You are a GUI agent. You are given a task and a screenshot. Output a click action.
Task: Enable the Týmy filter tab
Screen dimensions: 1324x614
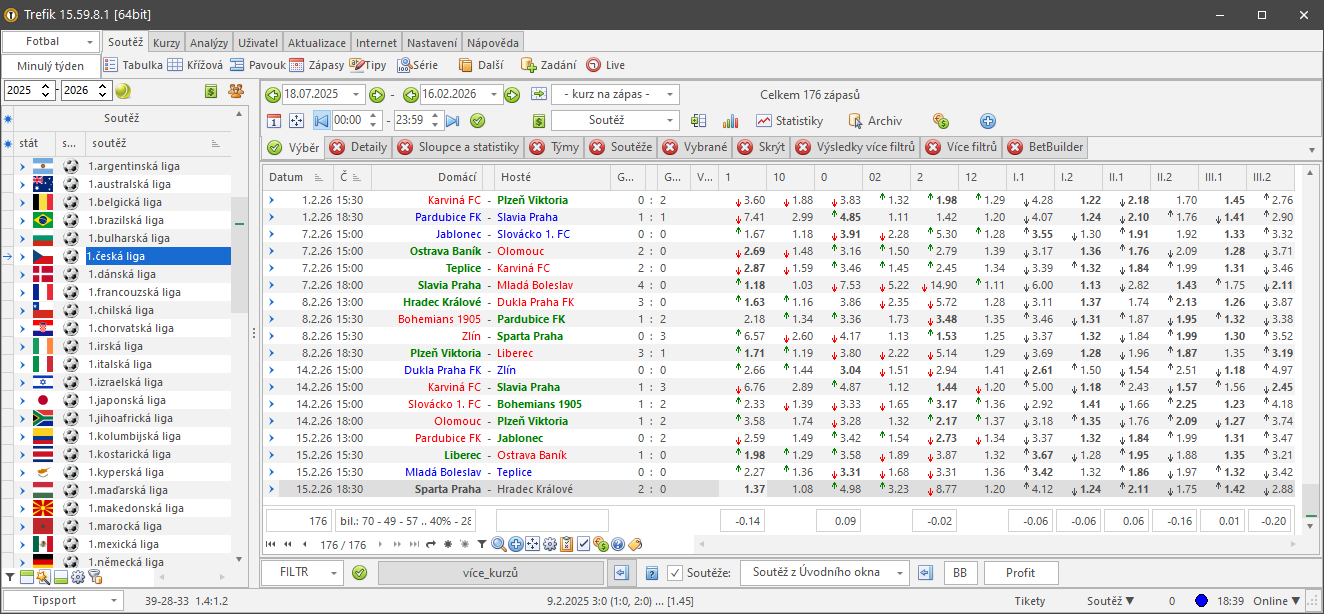(555, 148)
